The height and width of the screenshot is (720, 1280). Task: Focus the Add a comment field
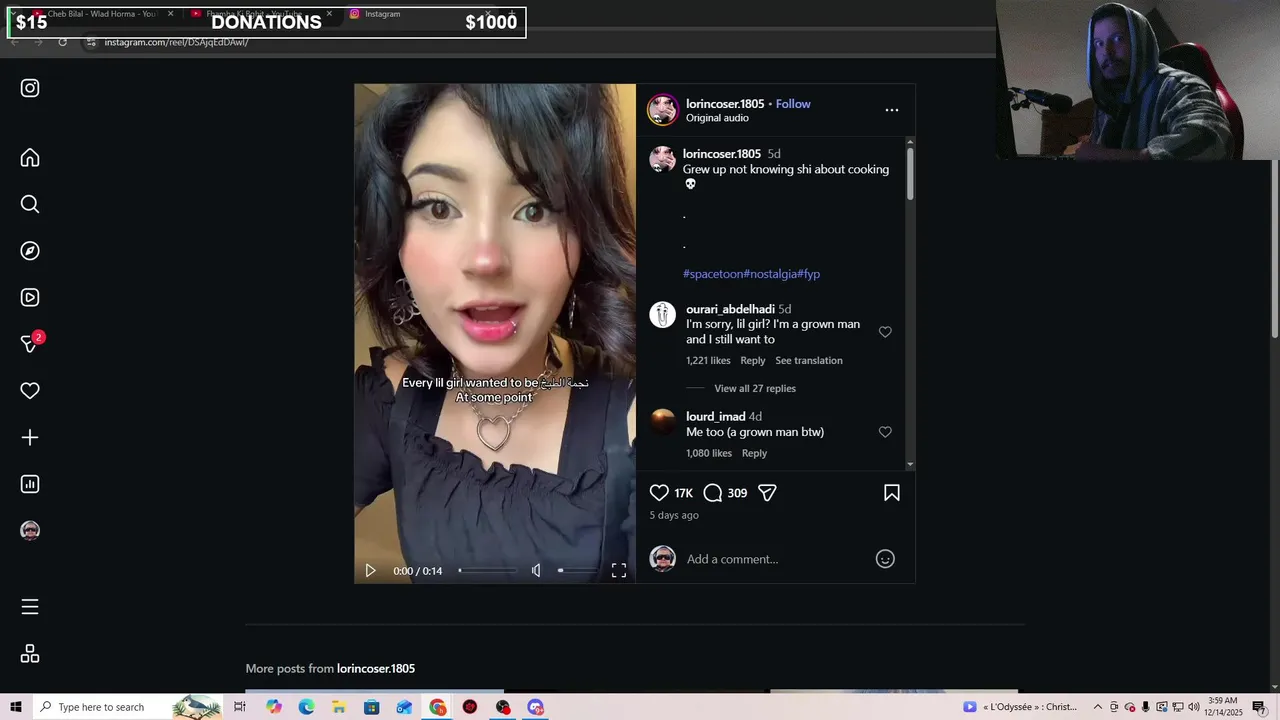click(x=775, y=559)
